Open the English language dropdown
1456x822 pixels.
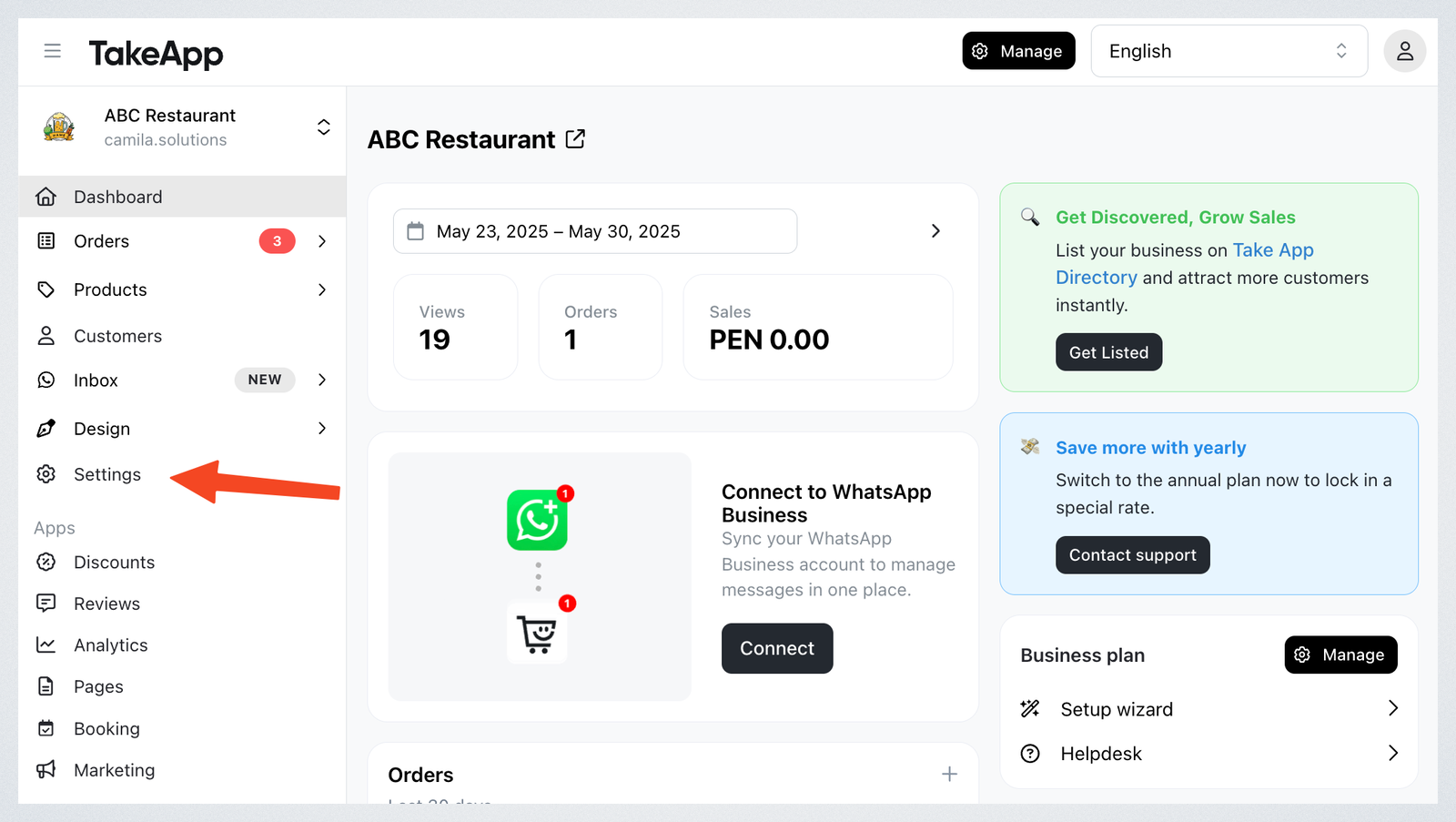coord(1228,51)
